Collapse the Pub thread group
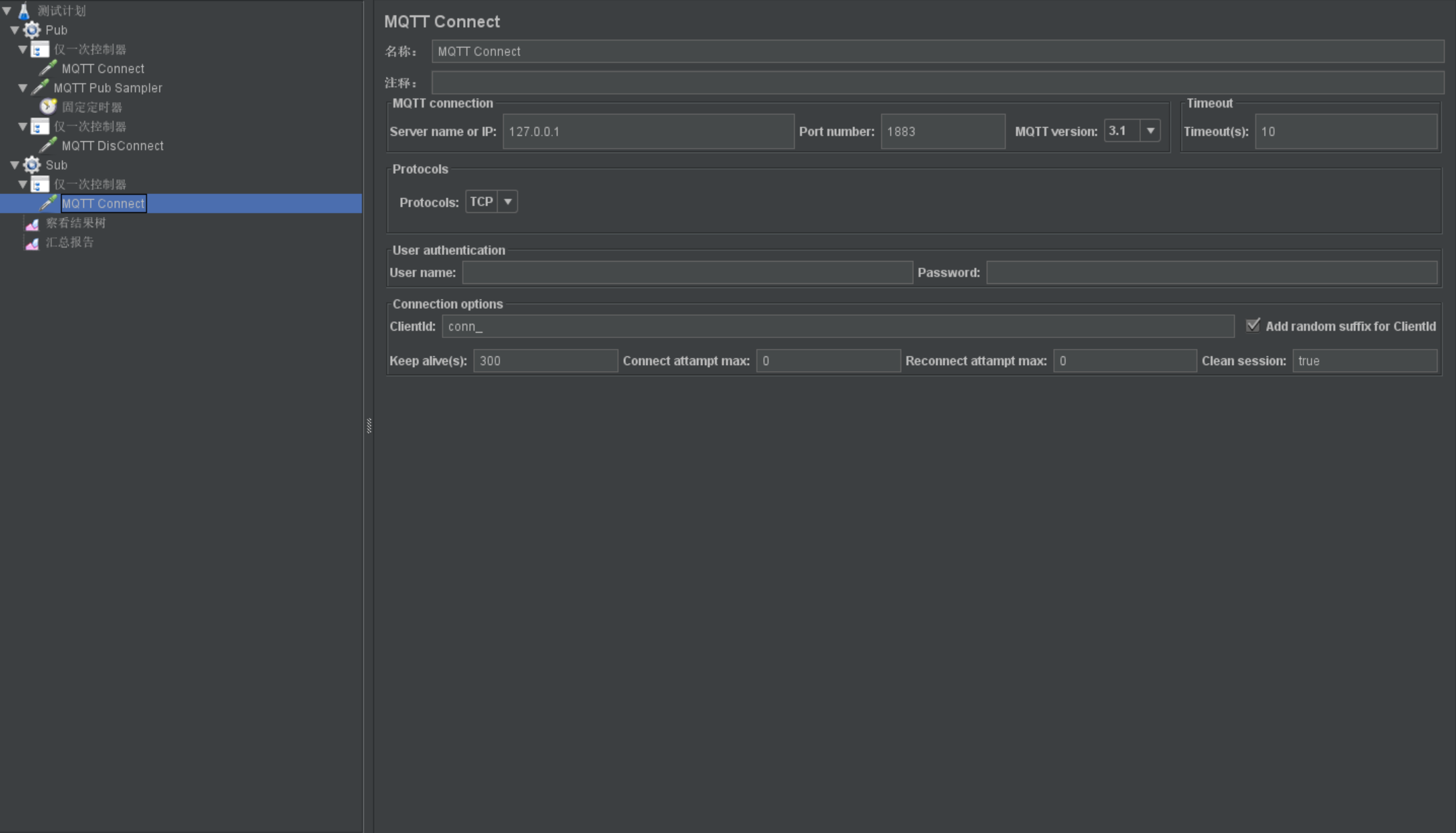The image size is (1456, 833). (x=14, y=30)
